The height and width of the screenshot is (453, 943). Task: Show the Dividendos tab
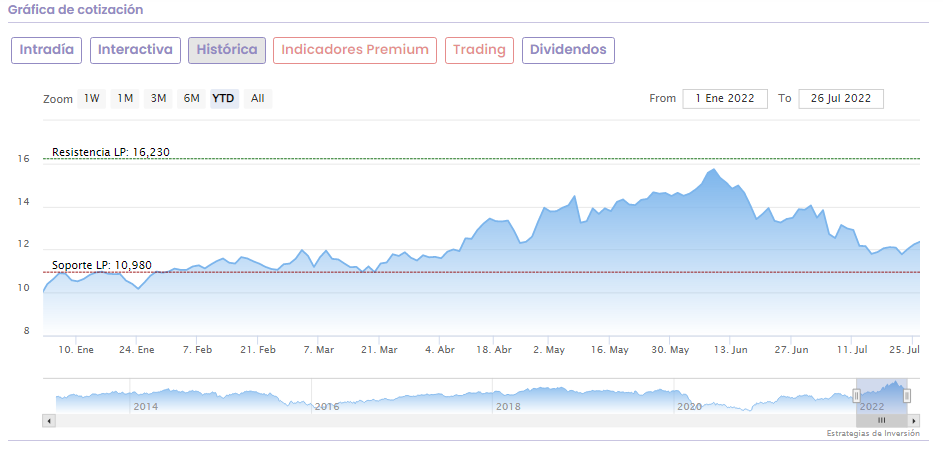[x=568, y=50]
